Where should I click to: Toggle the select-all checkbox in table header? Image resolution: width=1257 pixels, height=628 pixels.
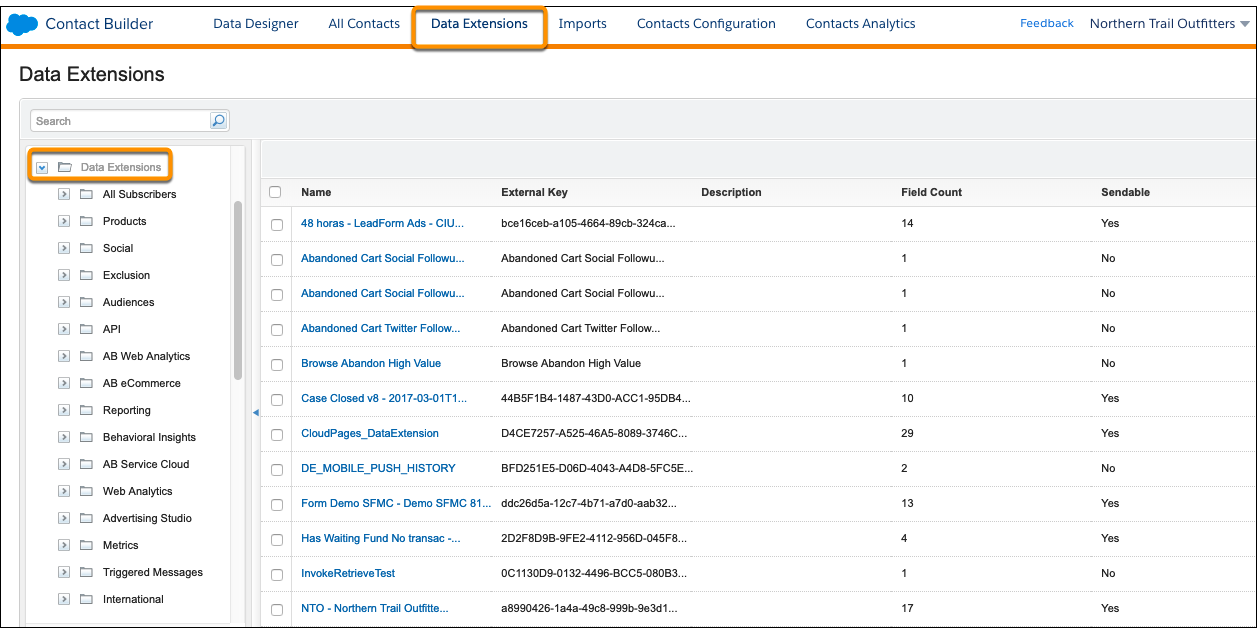[276, 192]
